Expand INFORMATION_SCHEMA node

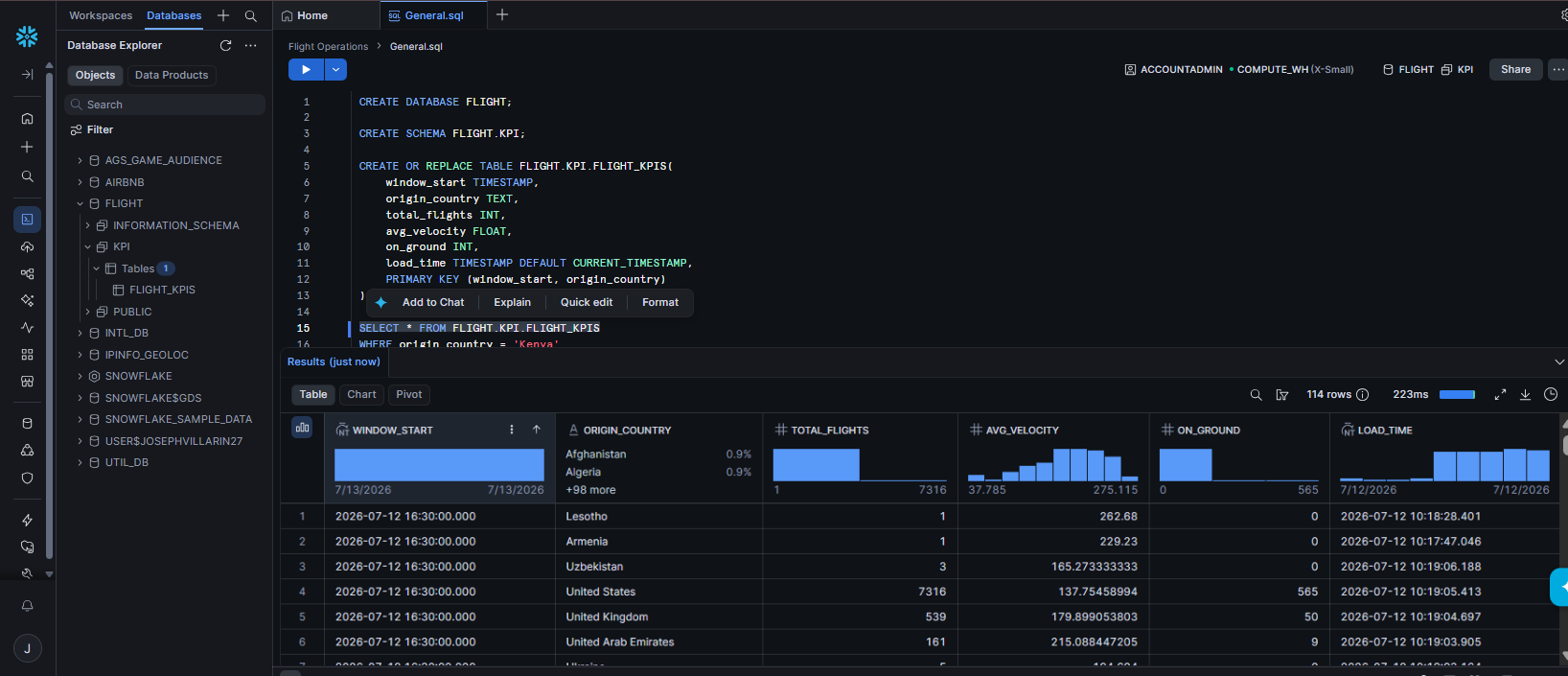(88, 225)
